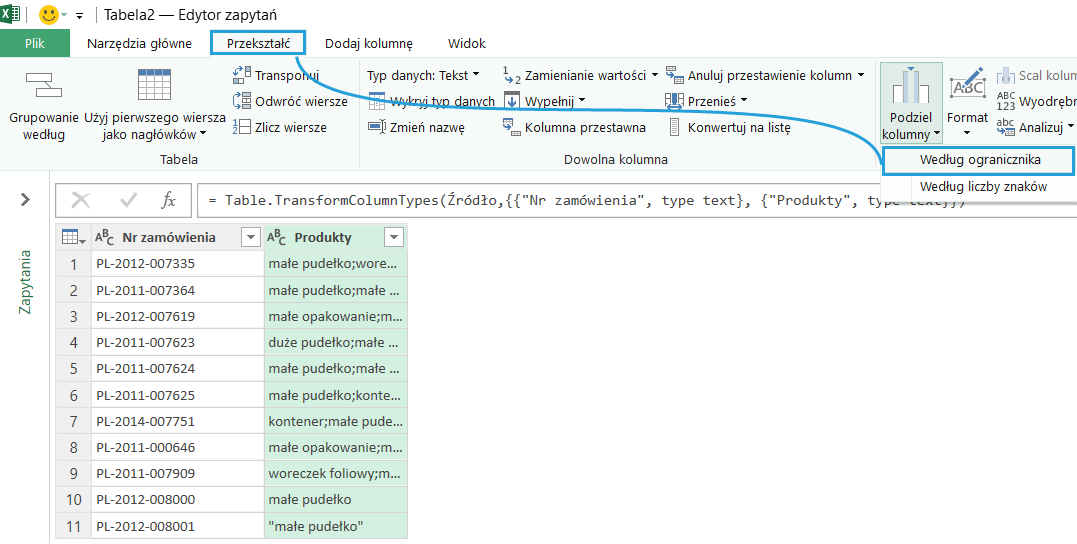The height and width of the screenshot is (544, 1077).
Task: Switch to the Dodaj kolumnę tab
Action: (368, 43)
